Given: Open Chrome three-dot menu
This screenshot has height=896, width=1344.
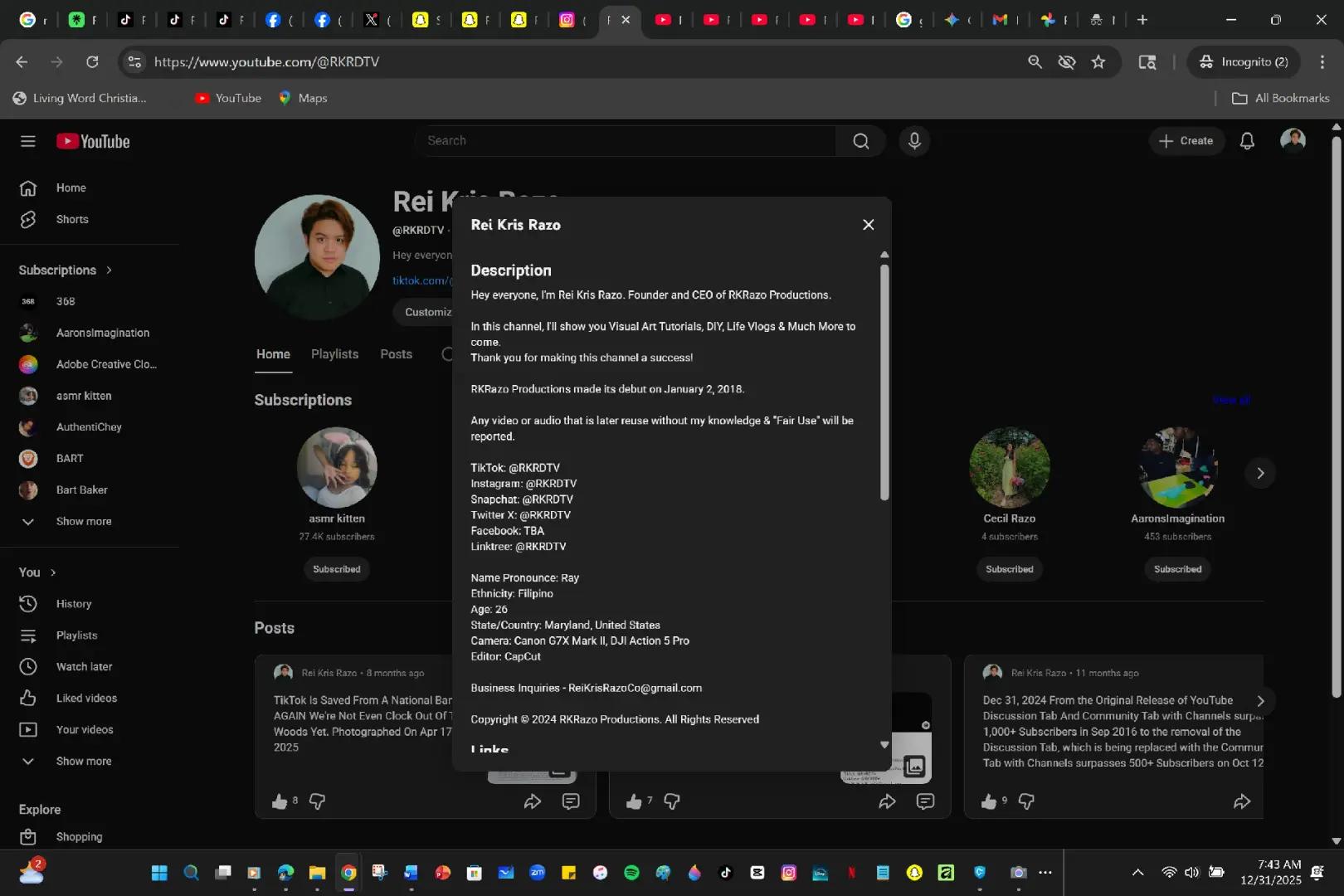Looking at the screenshot, I should click(x=1322, y=62).
